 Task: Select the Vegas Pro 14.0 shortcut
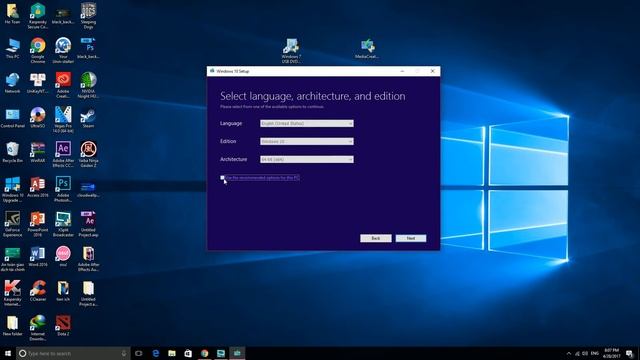(63, 120)
